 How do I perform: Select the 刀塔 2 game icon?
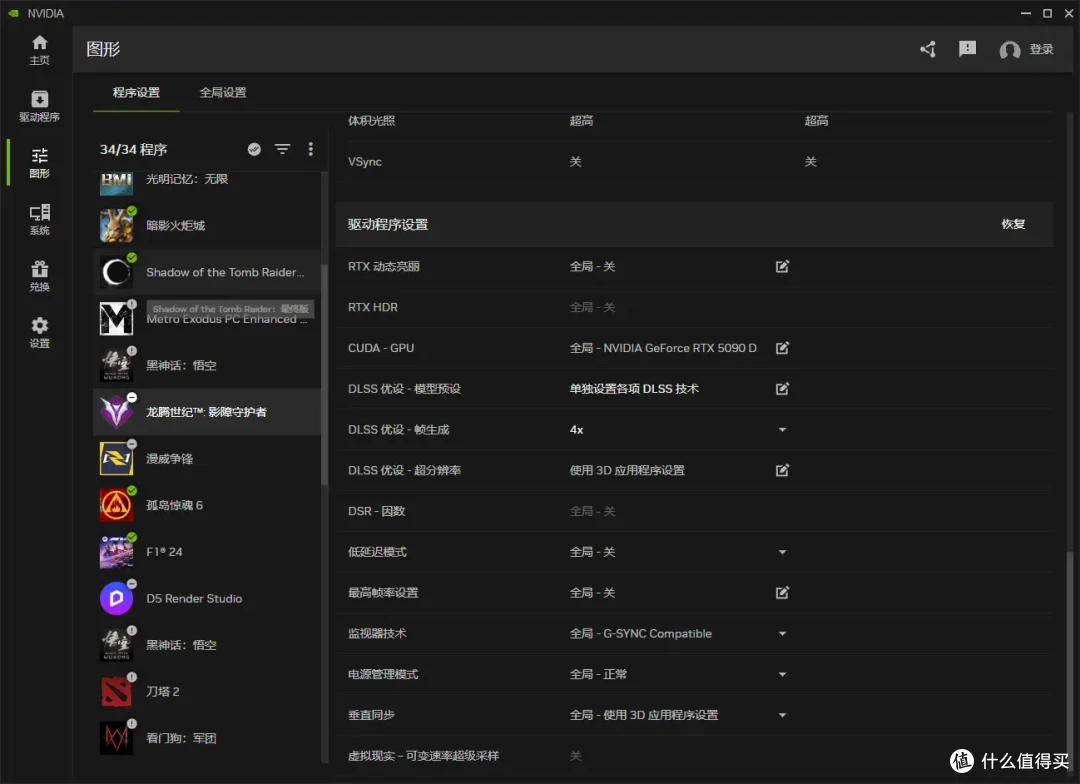(116, 692)
